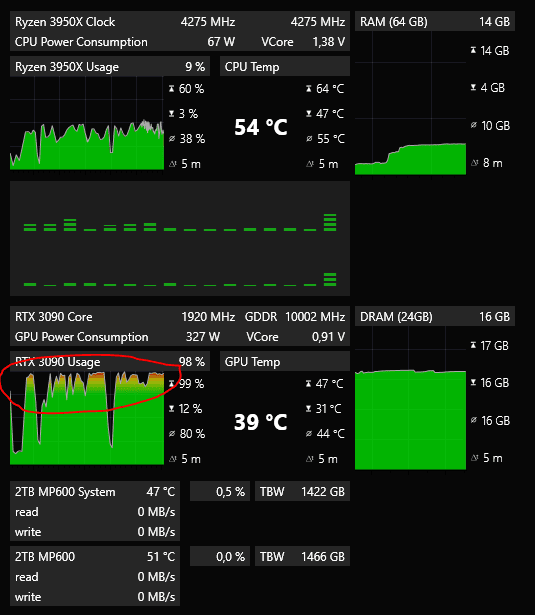Click the TBW 1422 GB value
The image size is (535, 615).
tap(302, 491)
